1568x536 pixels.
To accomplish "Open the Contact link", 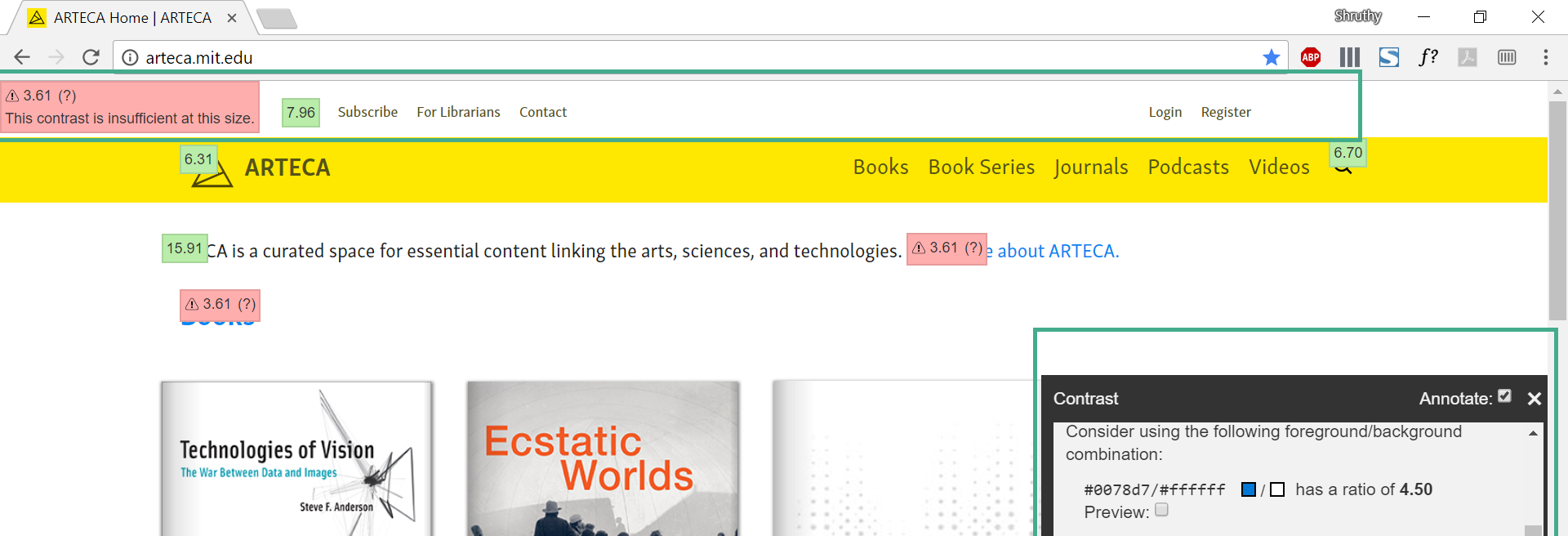I will pos(543,112).
